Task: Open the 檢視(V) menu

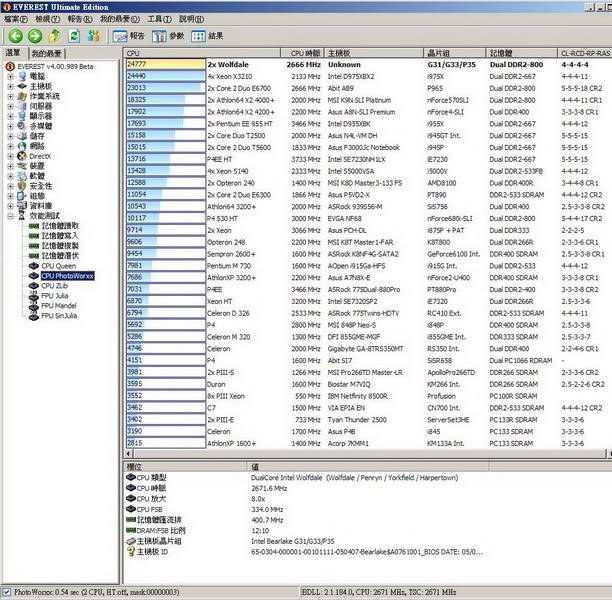Action: [x=48, y=19]
